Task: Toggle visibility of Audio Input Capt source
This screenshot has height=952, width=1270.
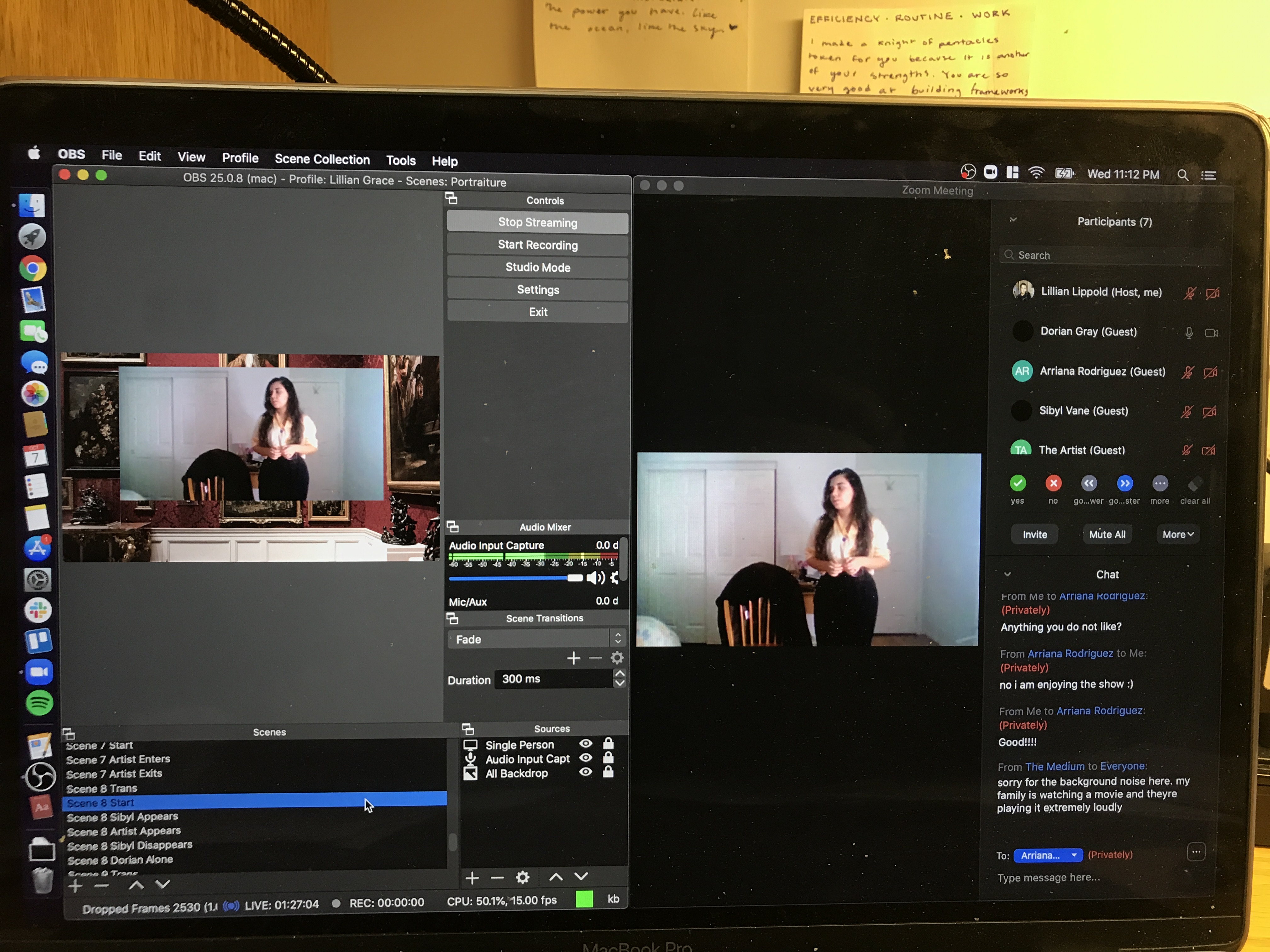Action: click(x=586, y=757)
